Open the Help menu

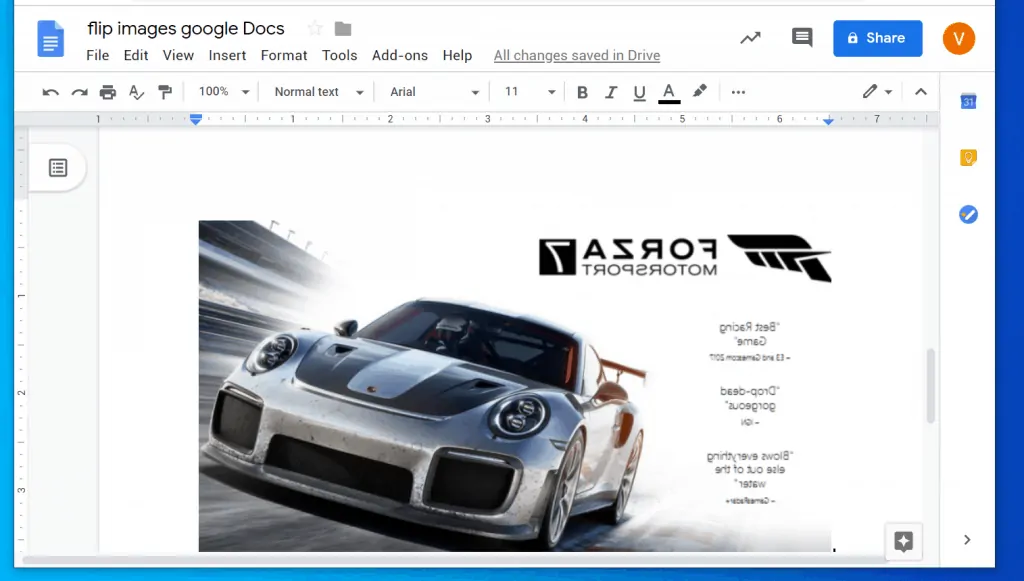click(457, 55)
